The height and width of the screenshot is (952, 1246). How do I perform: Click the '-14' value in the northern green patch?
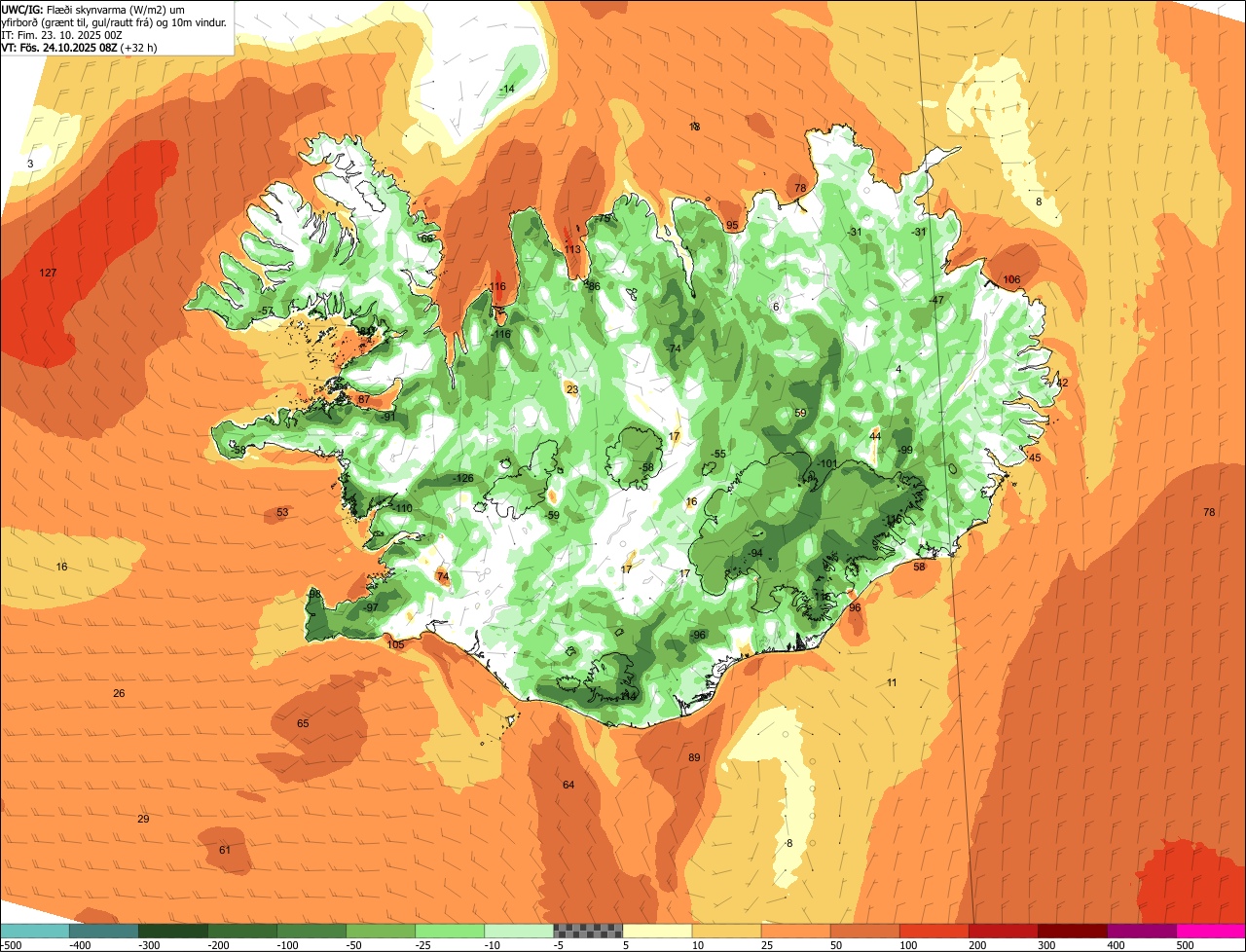coord(506,89)
